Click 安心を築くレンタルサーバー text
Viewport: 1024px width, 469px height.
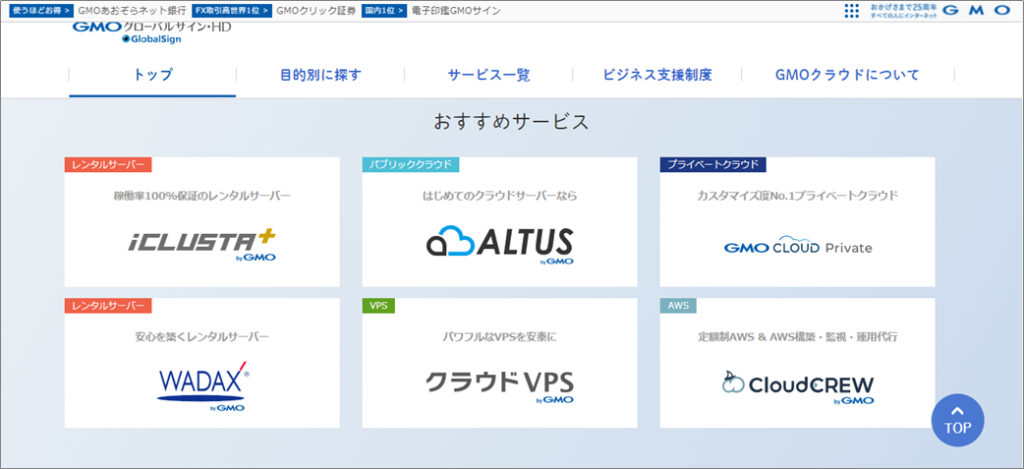[x=202, y=337]
